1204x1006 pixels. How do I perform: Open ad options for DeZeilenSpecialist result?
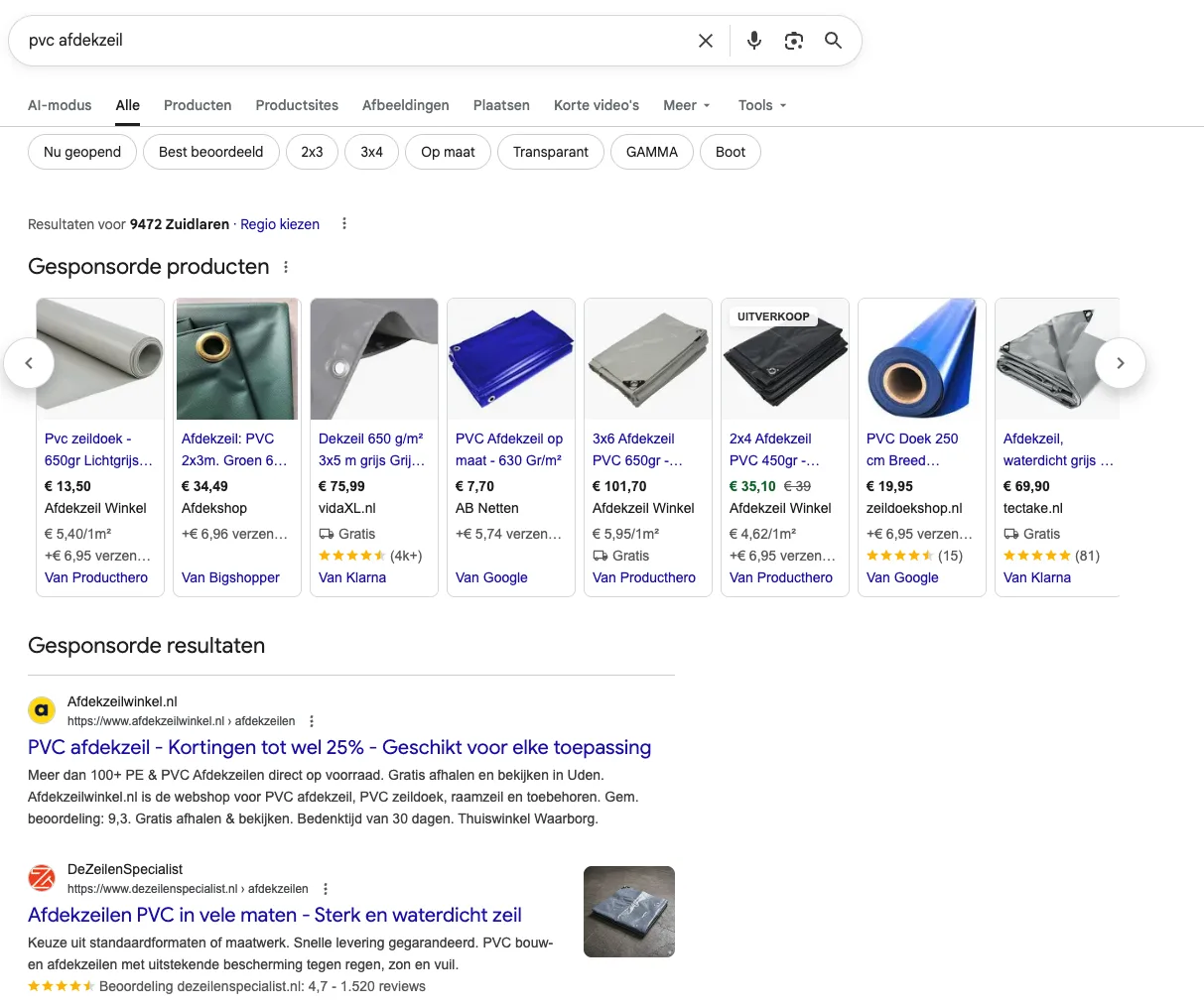(x=326, y=889)
